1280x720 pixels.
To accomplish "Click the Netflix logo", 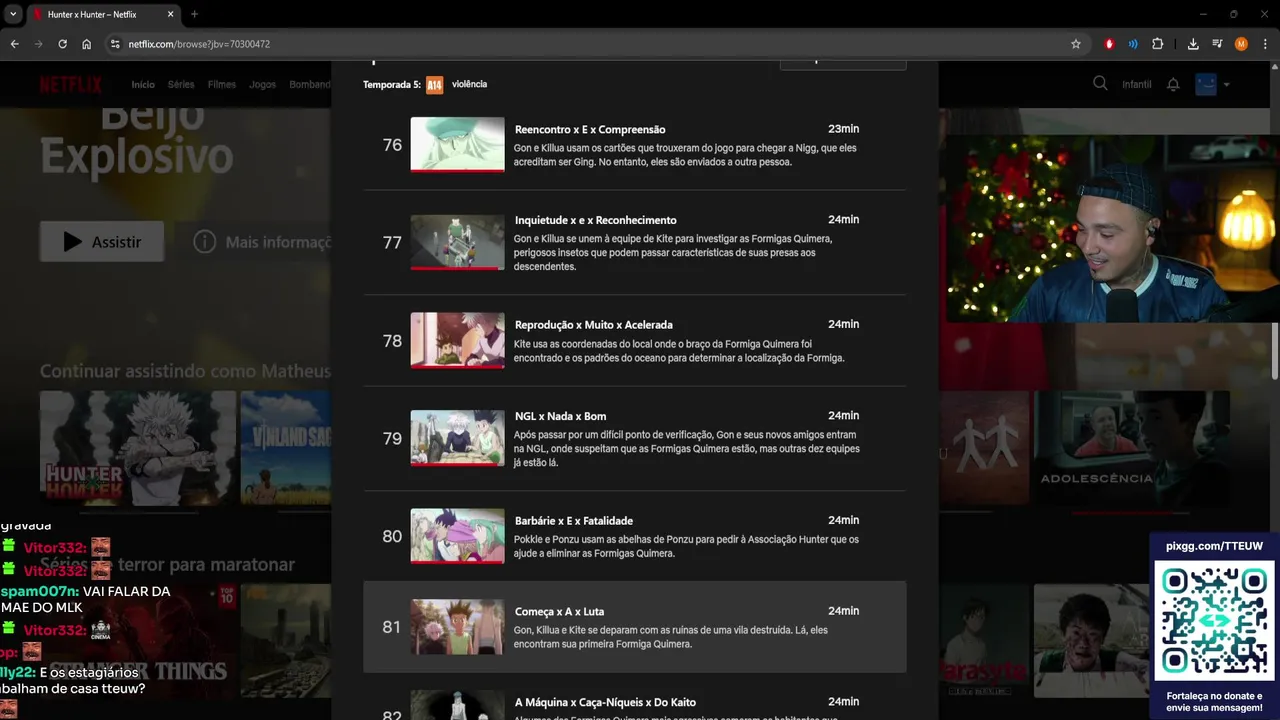I will click(70, 84).
